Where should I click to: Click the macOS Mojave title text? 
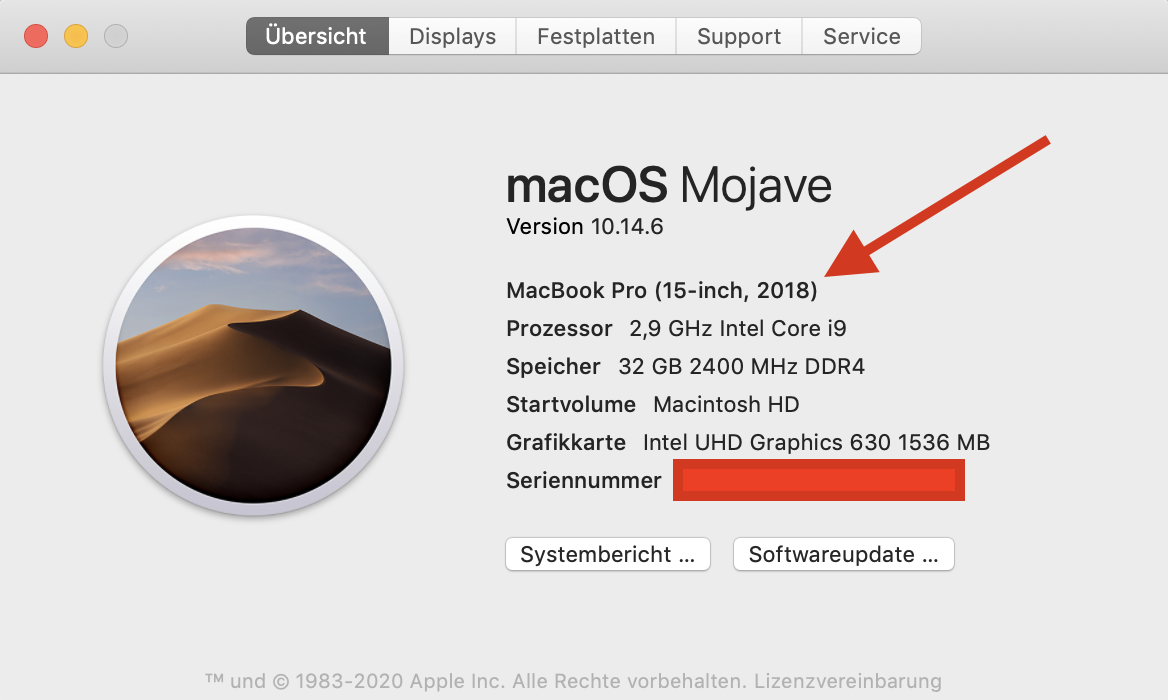668,186
